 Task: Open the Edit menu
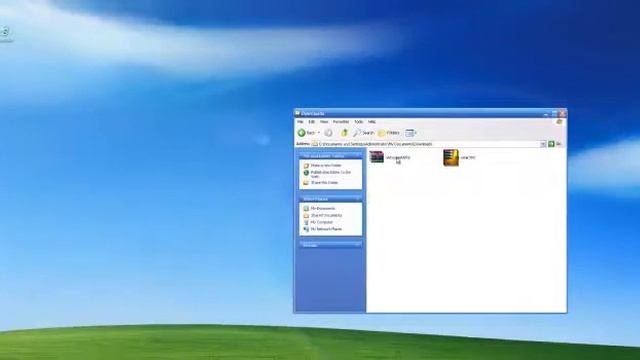(x=311, y=122)
